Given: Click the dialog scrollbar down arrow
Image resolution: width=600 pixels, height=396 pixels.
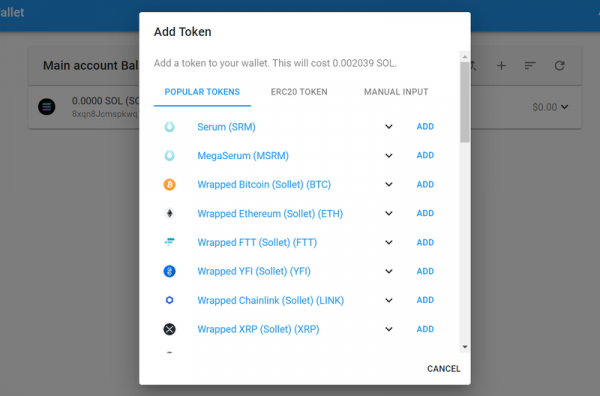Looking at the screenshot, I should pos(465,347).
